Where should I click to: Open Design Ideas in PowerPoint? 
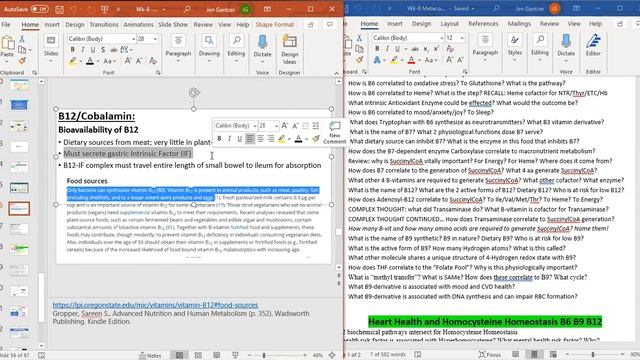click(289, 49)
